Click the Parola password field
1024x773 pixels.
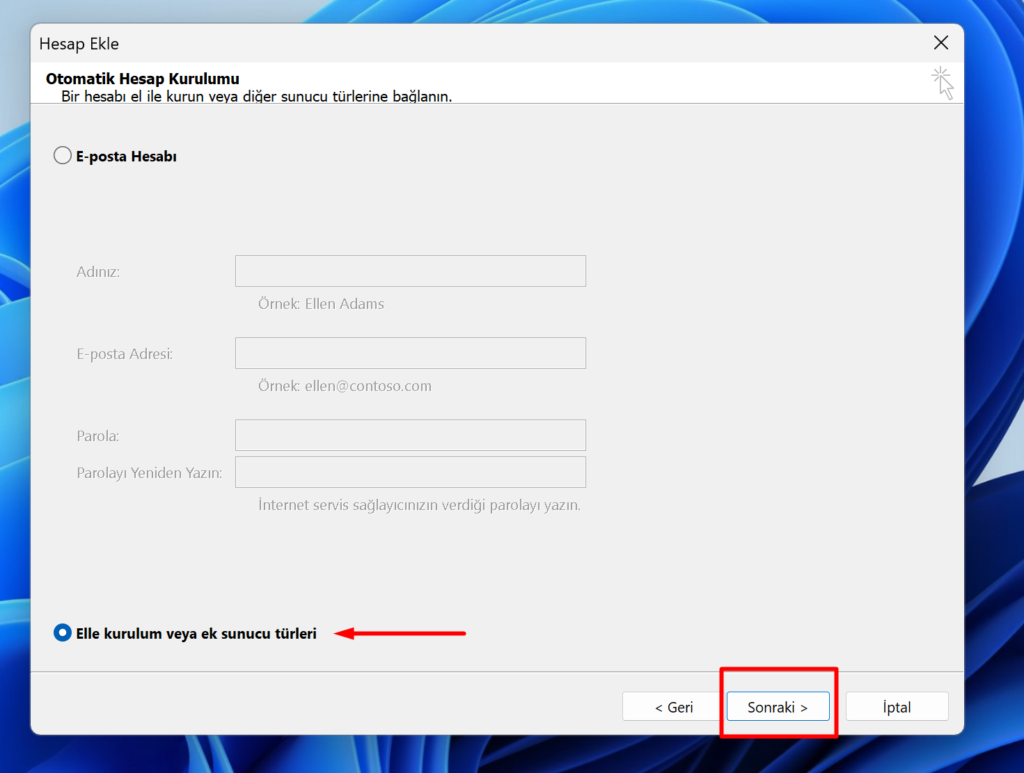click(x=410, y=435)
